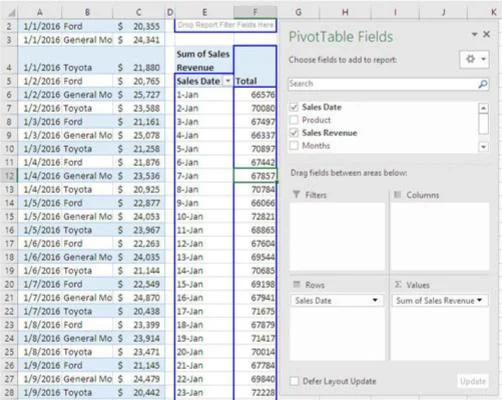
Task: Expand the Sum of Sales Revenue dropdown
Action: [479, 300]
